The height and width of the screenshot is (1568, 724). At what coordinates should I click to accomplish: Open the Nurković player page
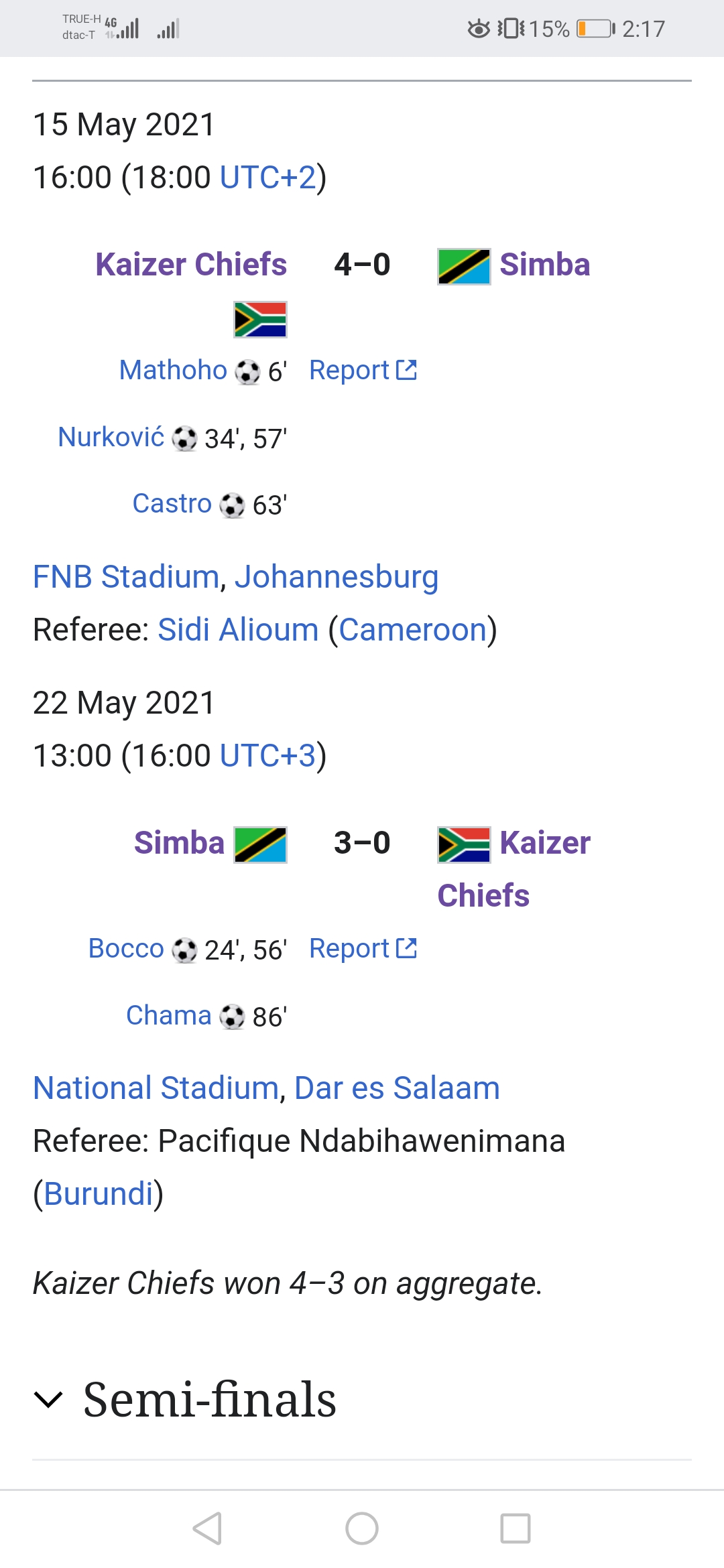pyautogui.click(x=111, y=437)
